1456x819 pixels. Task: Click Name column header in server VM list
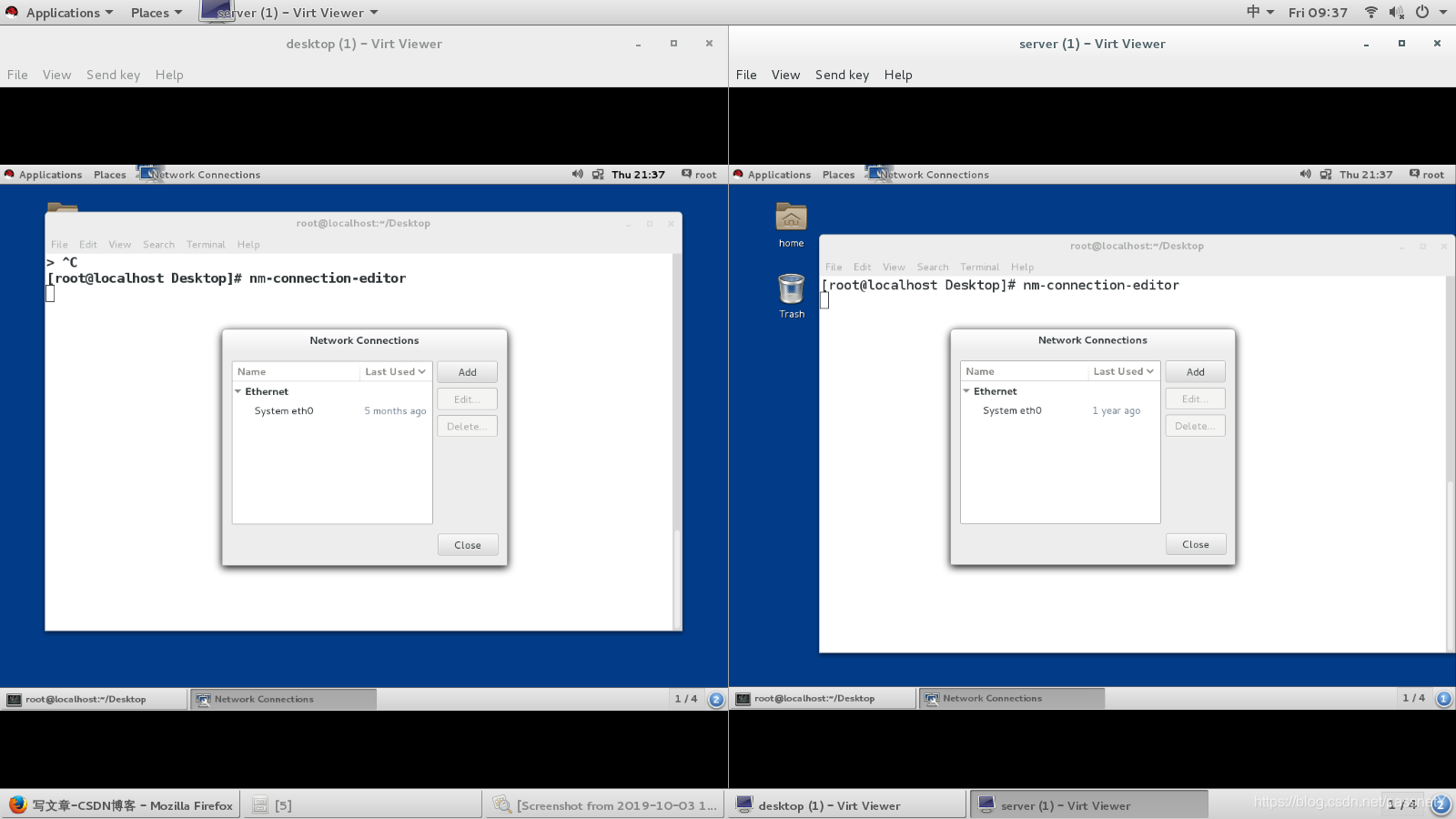[1025, 371]
